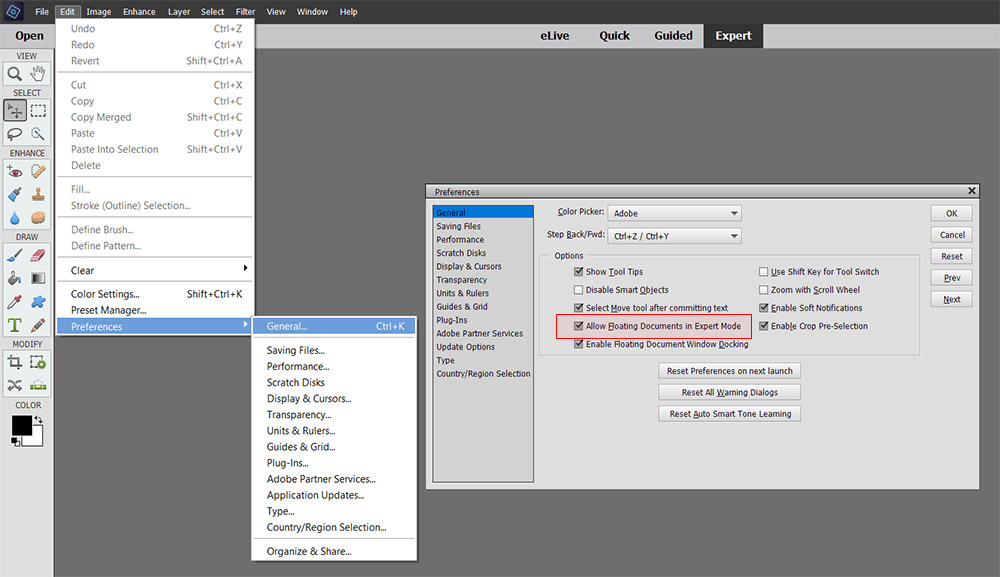
Task: Click Reset All Warning Dialogs
Action: (x=730, y=392)
